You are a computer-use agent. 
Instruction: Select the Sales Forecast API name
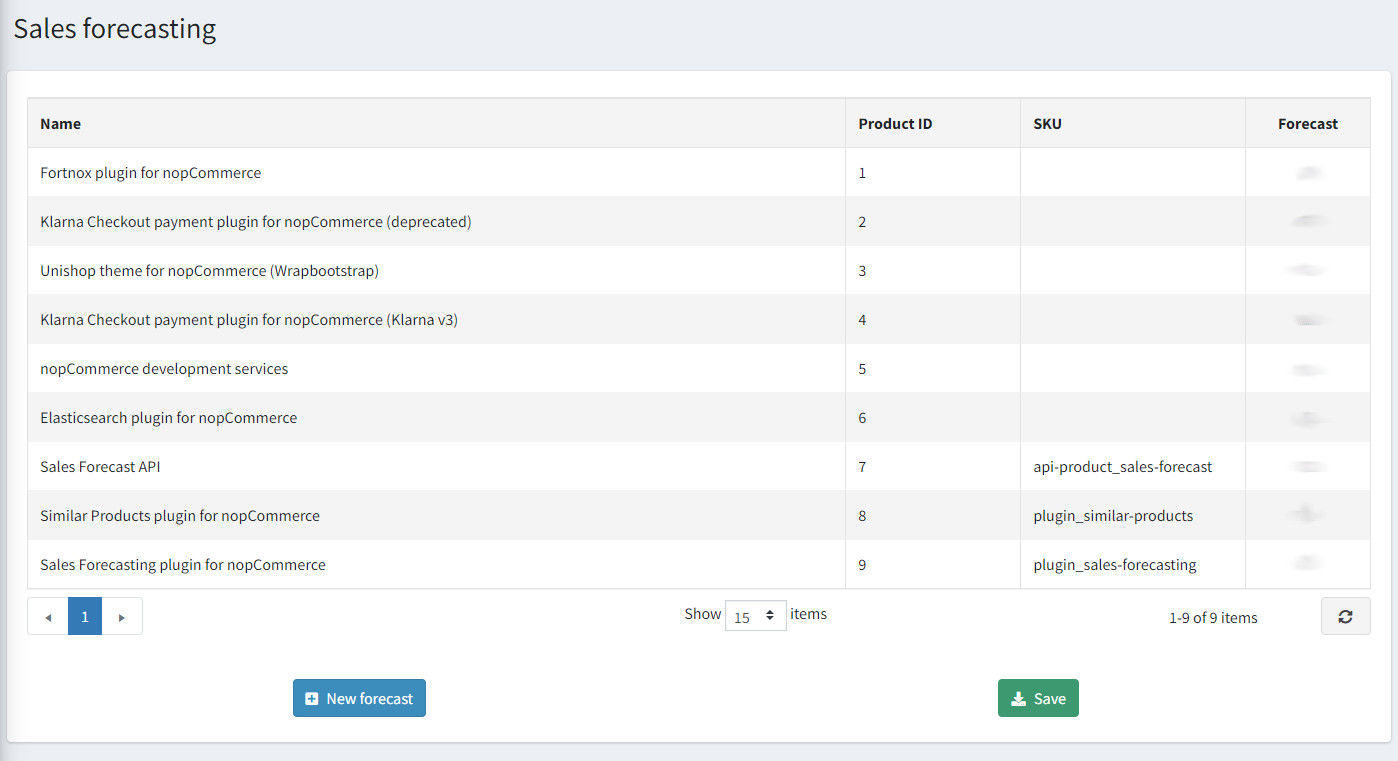coord(100,467)
